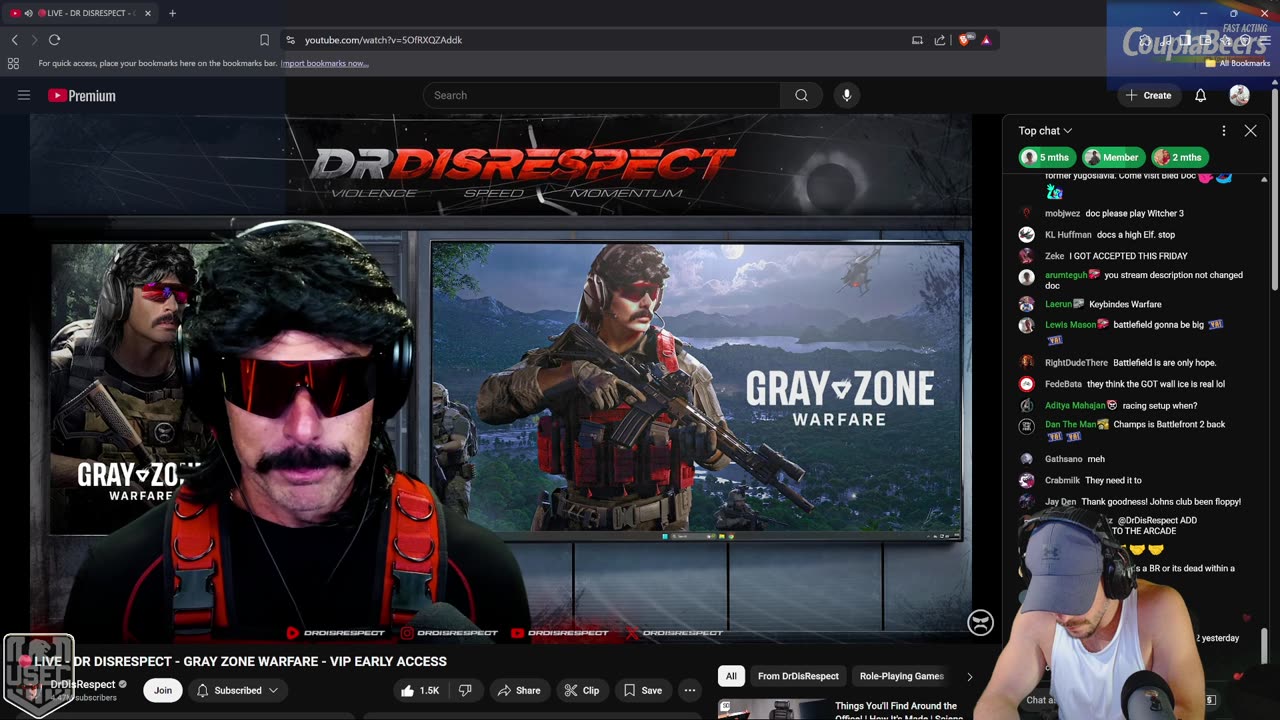Open the Brave Rewards triangle icon
The height and width of the screenshot is (720, 1280).
[x=986, y=40]
